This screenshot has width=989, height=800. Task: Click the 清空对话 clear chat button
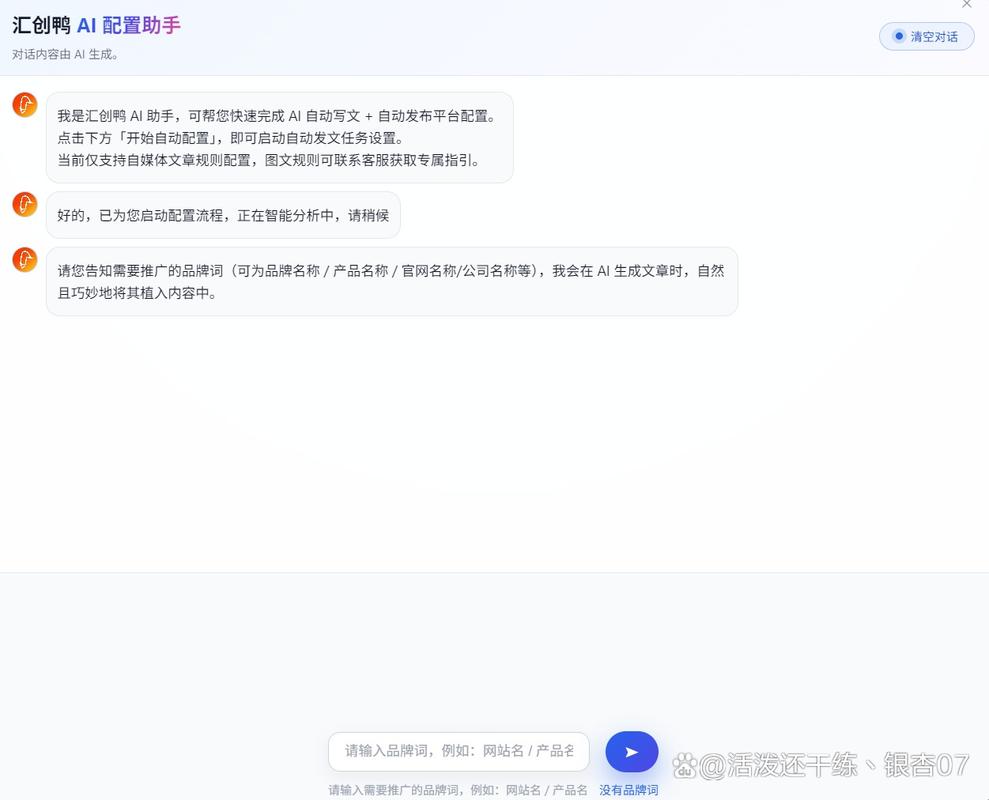(926, 37)
